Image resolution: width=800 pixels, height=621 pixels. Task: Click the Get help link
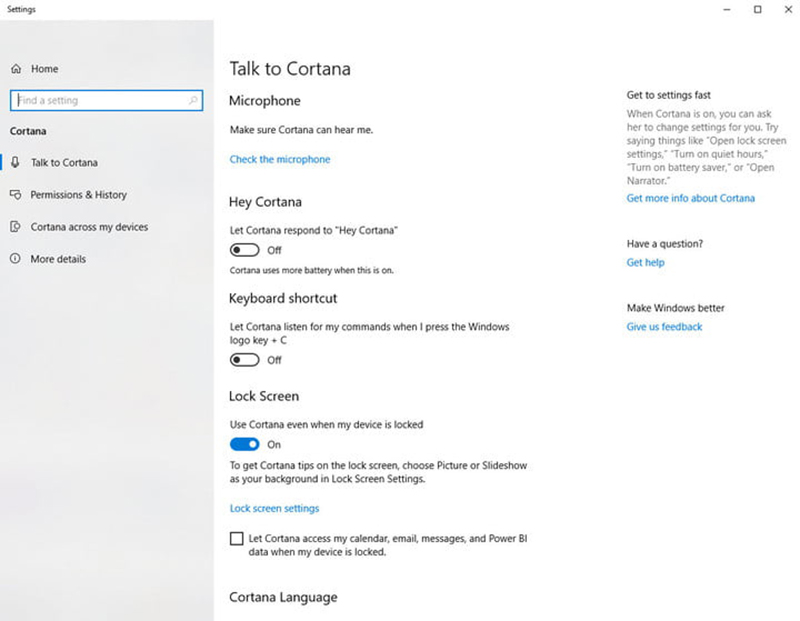645,262
